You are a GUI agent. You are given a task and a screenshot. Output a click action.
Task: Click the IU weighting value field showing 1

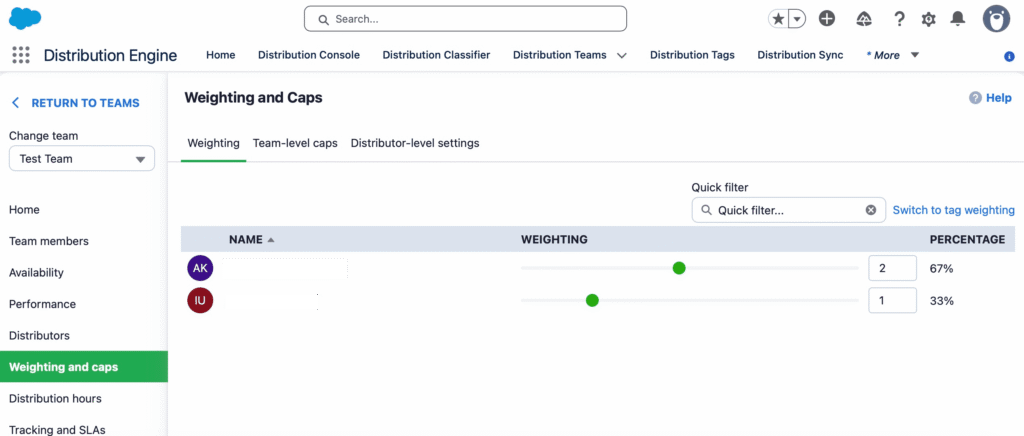tap(893, 300)
